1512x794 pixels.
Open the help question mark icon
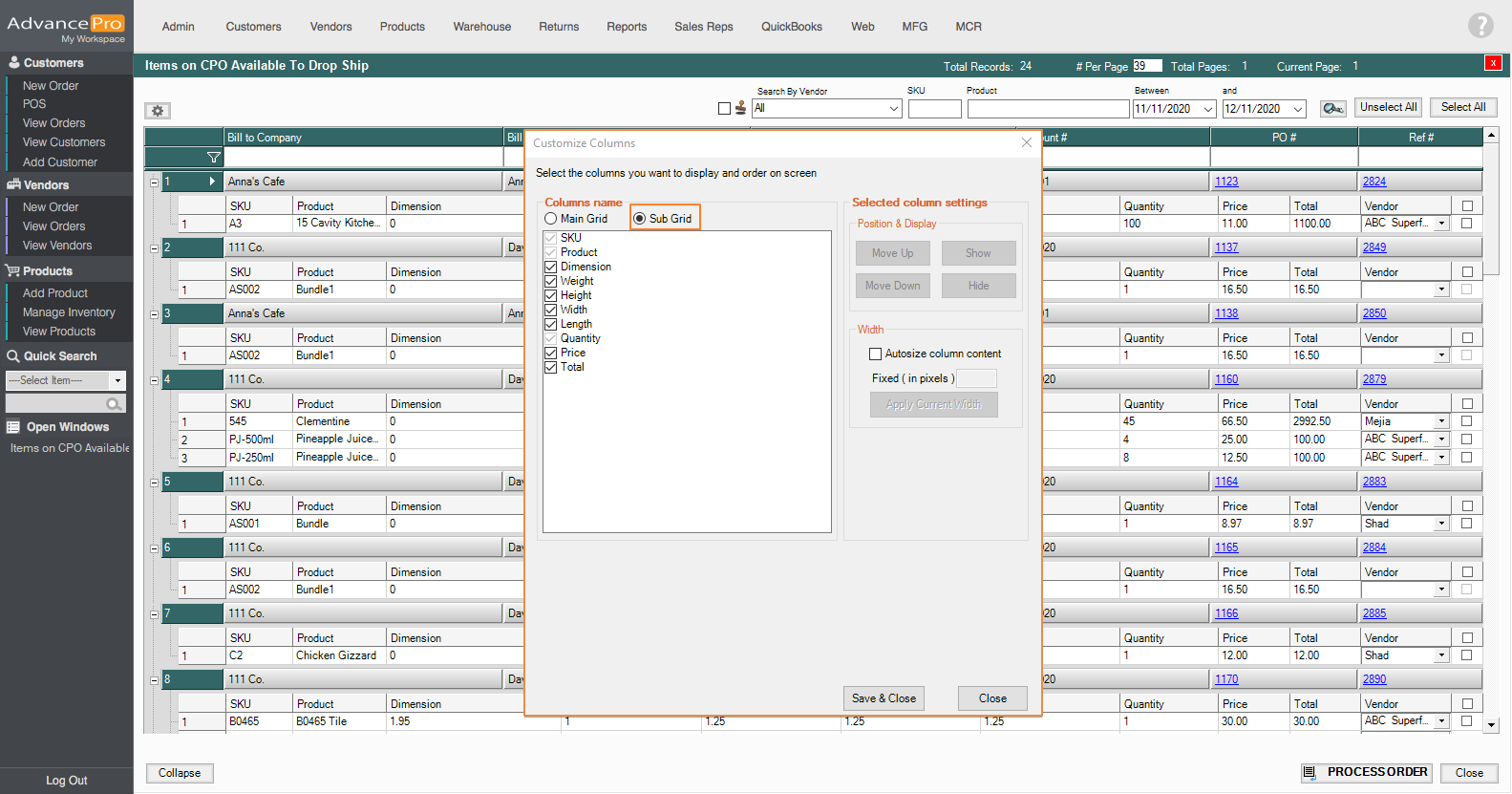[x=1480, y=26]
